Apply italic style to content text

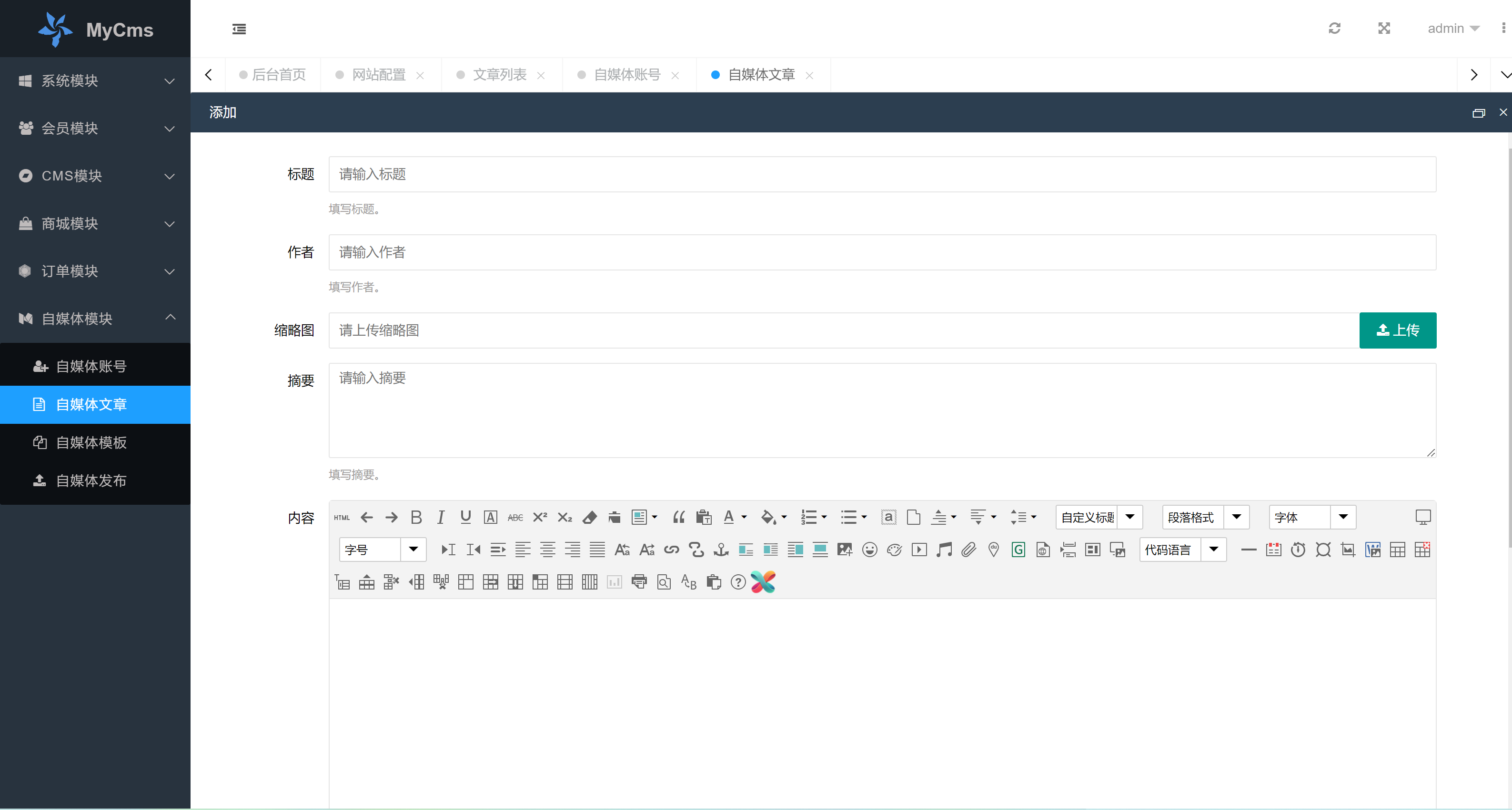click(x=440, y=517)
